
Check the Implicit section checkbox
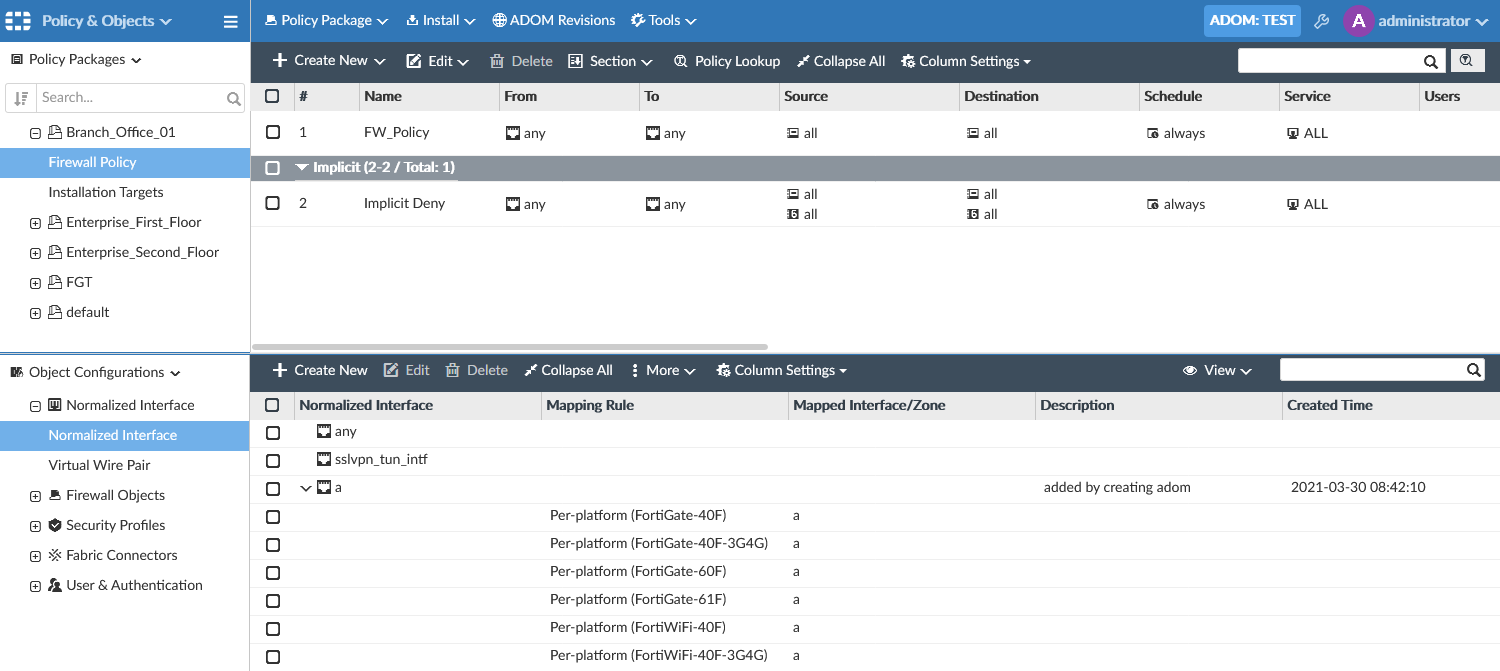pos(272,168)
